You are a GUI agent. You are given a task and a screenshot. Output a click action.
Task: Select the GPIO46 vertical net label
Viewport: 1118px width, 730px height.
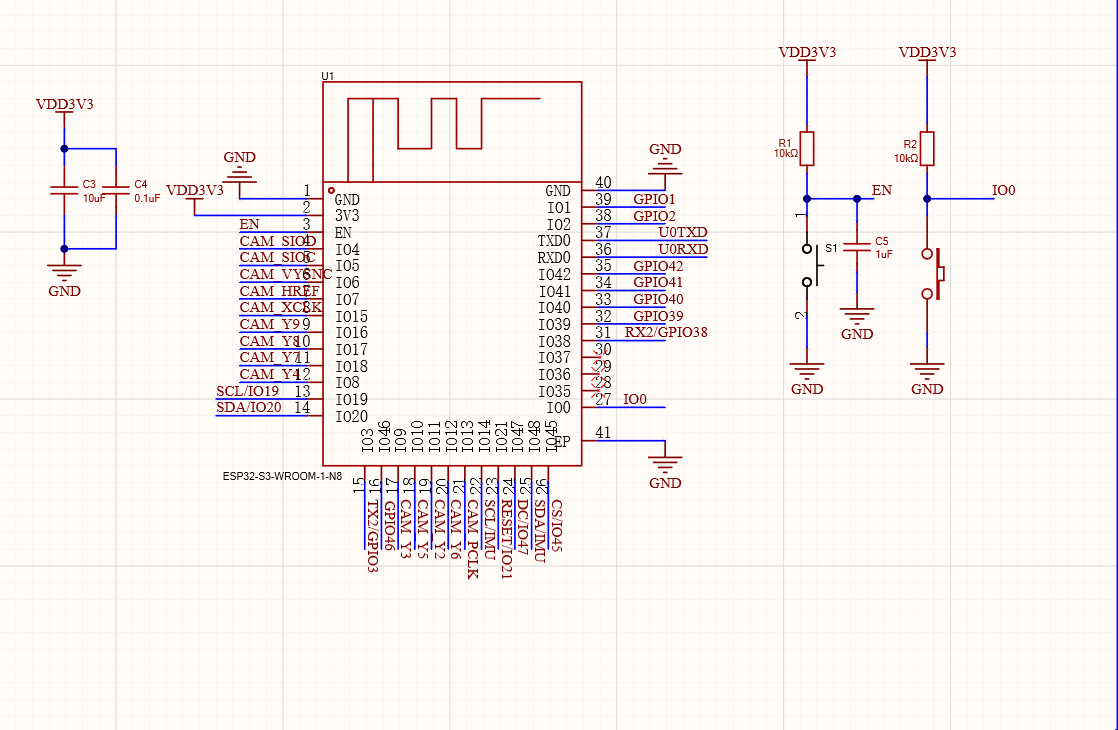389,526
